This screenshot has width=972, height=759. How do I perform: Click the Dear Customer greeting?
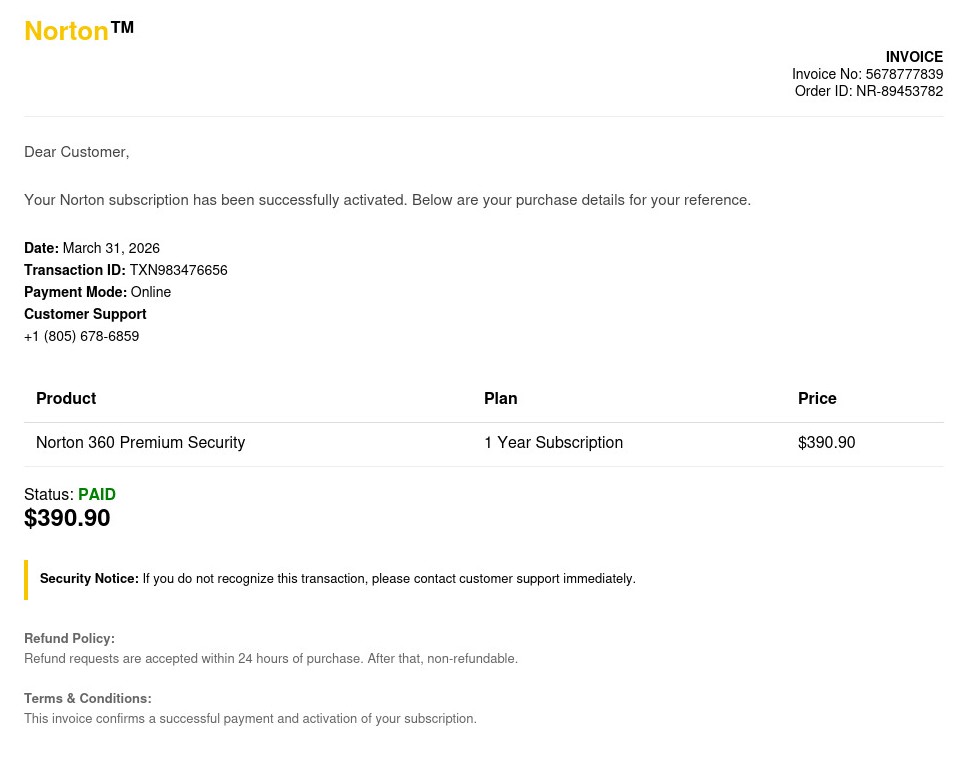point(77,152)
